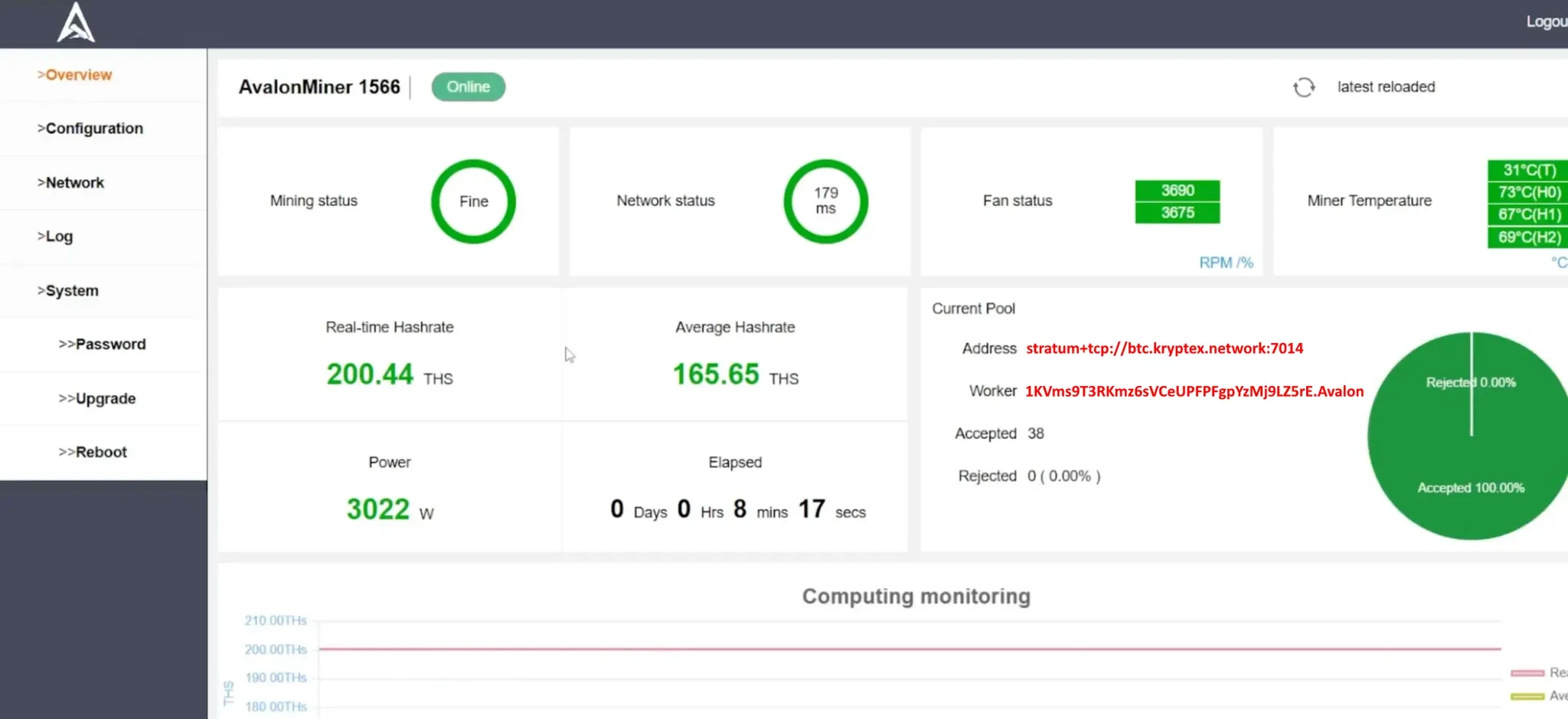Viewport: 1568px width, 719px height.
Task: Click the reload refresh icon
Action: pos(1304,87)
